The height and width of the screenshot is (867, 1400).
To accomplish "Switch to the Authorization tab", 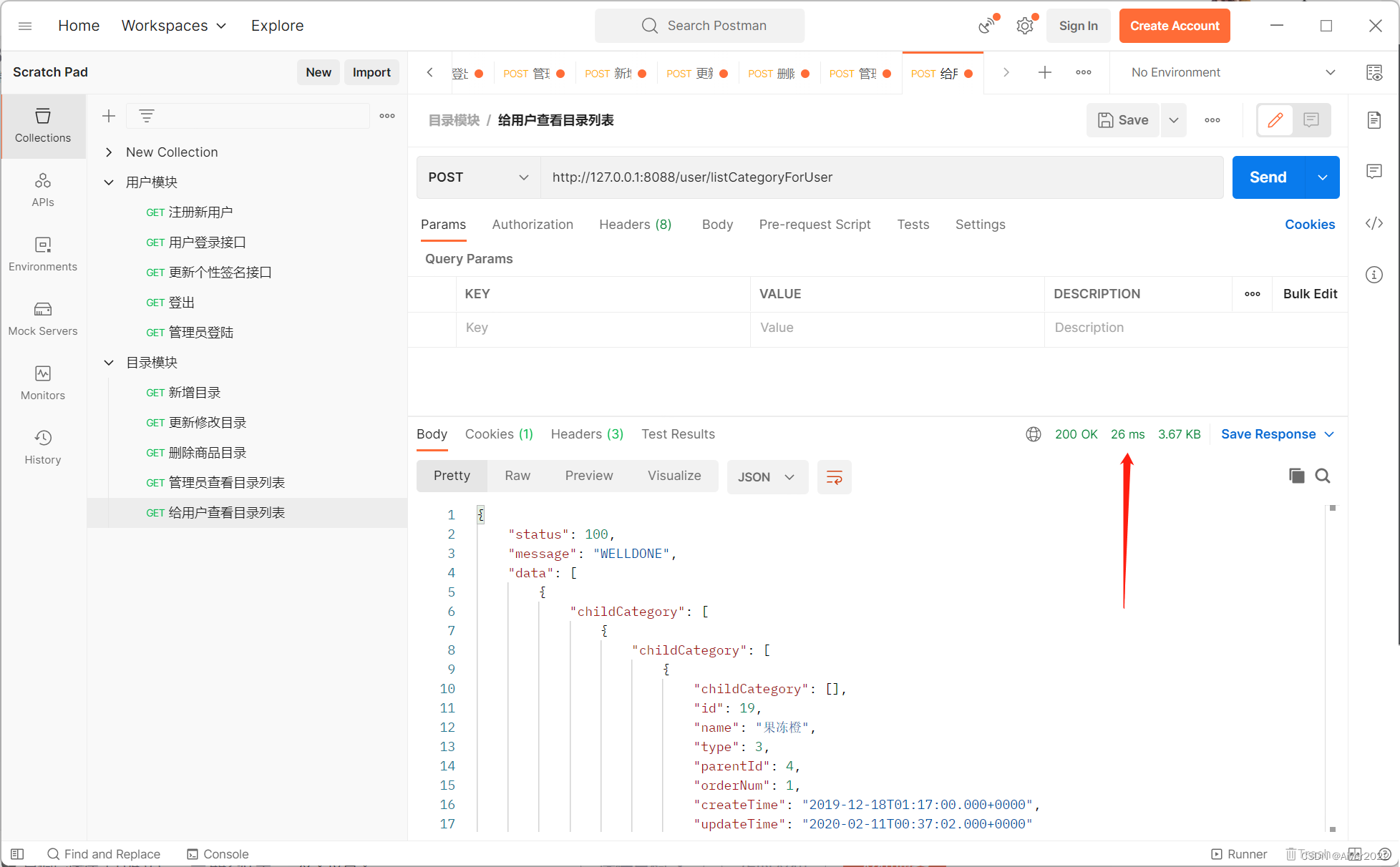I will [x=533, y=225].
